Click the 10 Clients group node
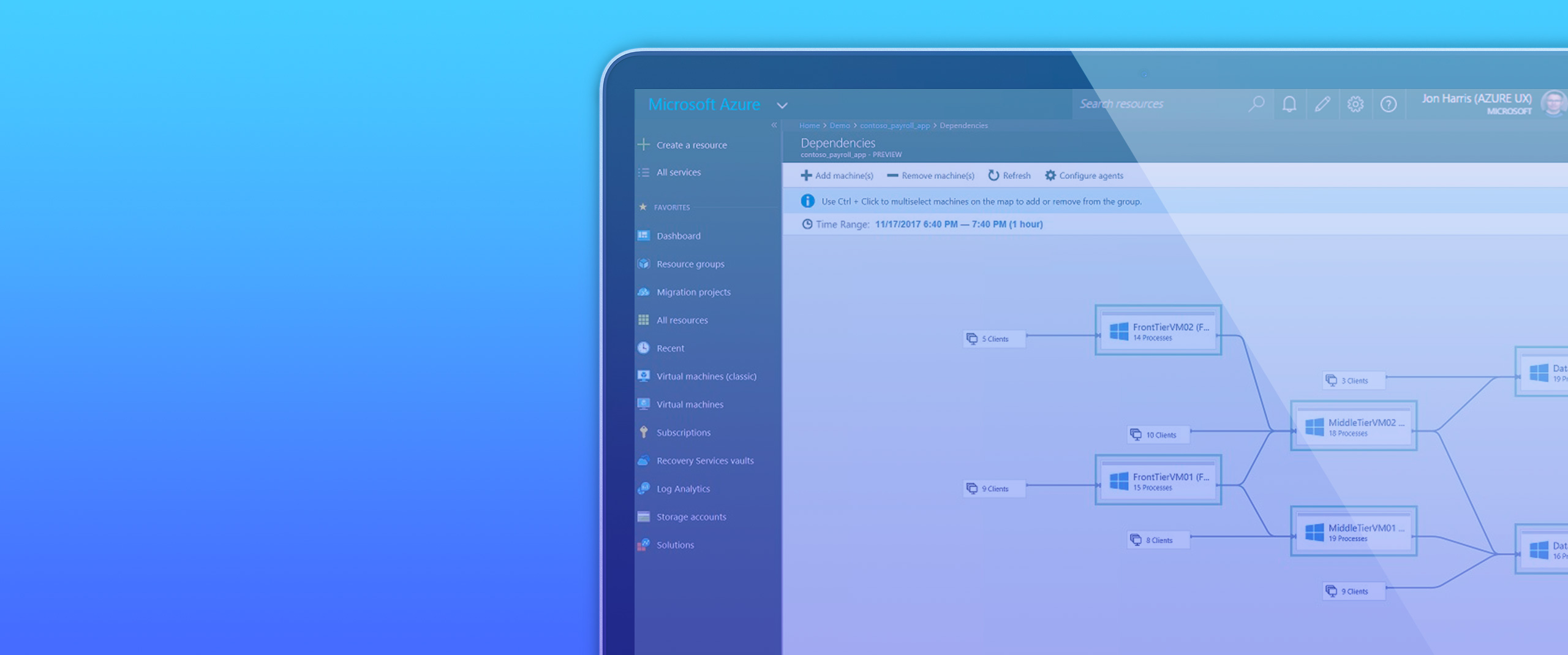Image resolution: width=1568 pixels, height=655 pixels. click(1159, 434)
